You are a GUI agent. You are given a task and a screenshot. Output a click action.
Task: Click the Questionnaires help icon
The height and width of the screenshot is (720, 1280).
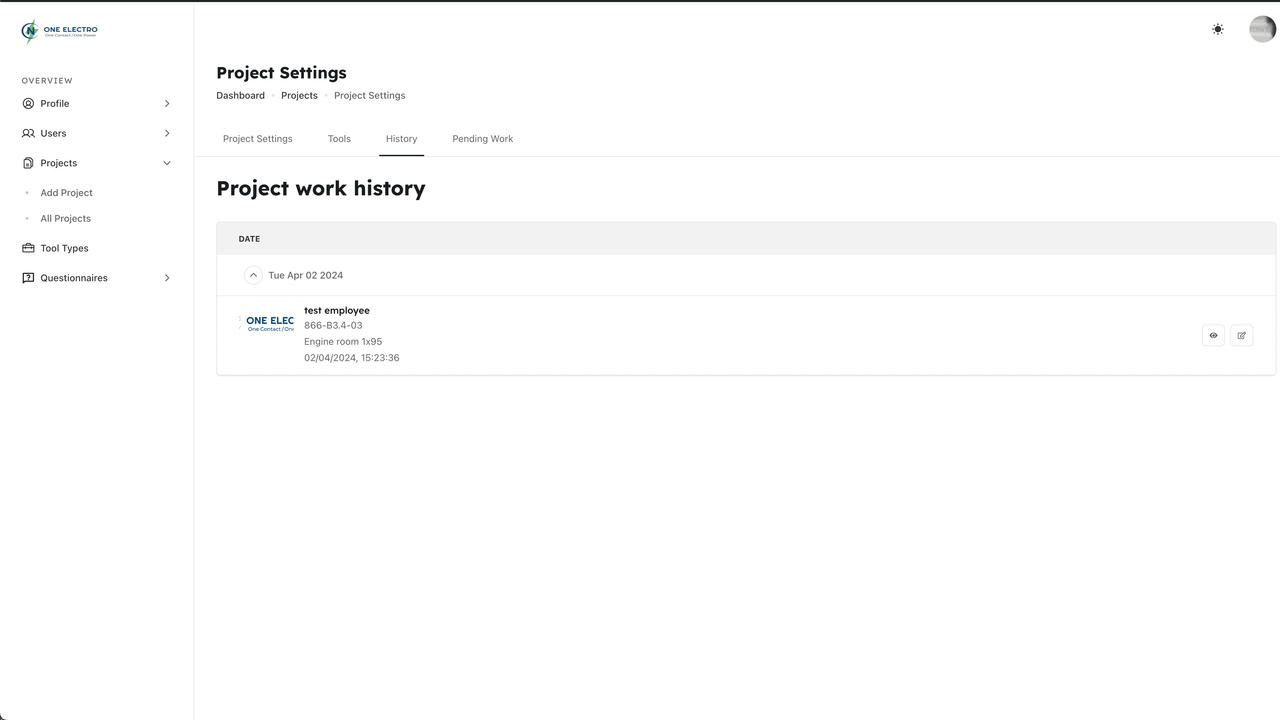(x=28, y=278)
